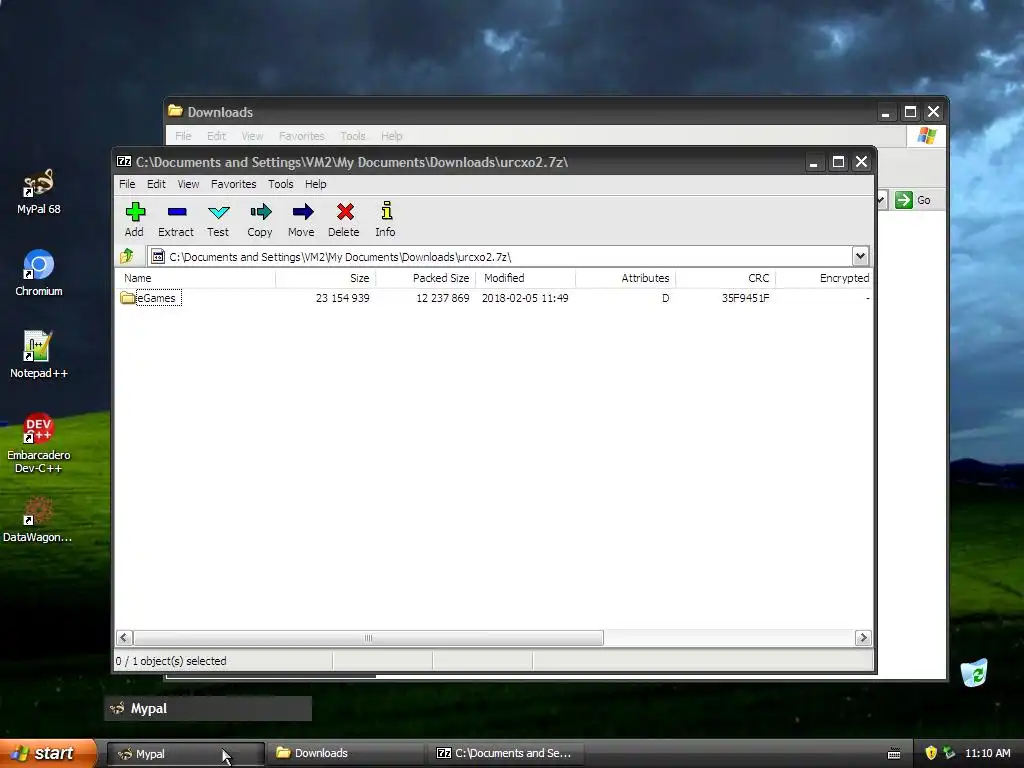Click the Start button

[48, 753]
